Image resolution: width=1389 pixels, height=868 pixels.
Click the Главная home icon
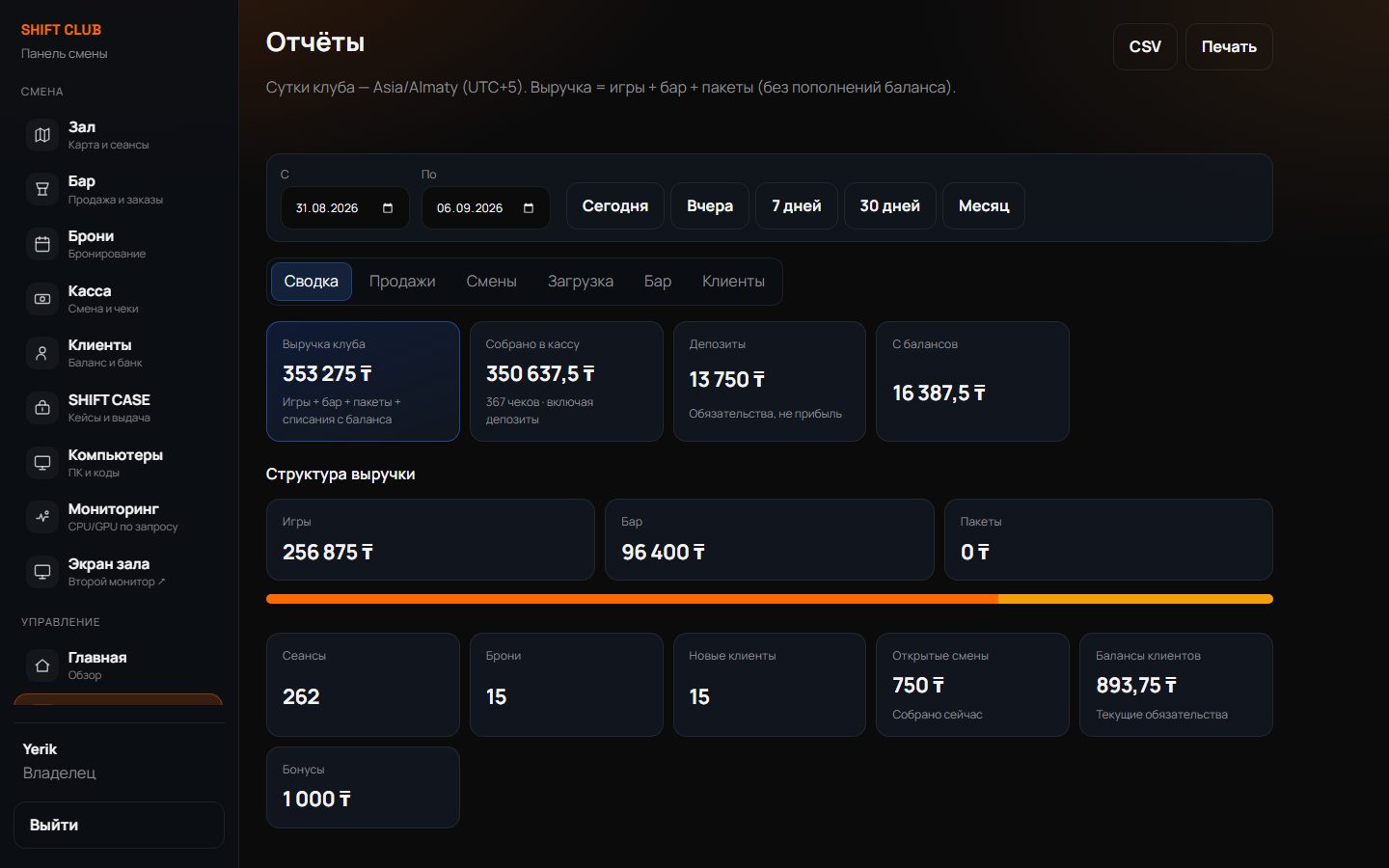pos(42,665)
